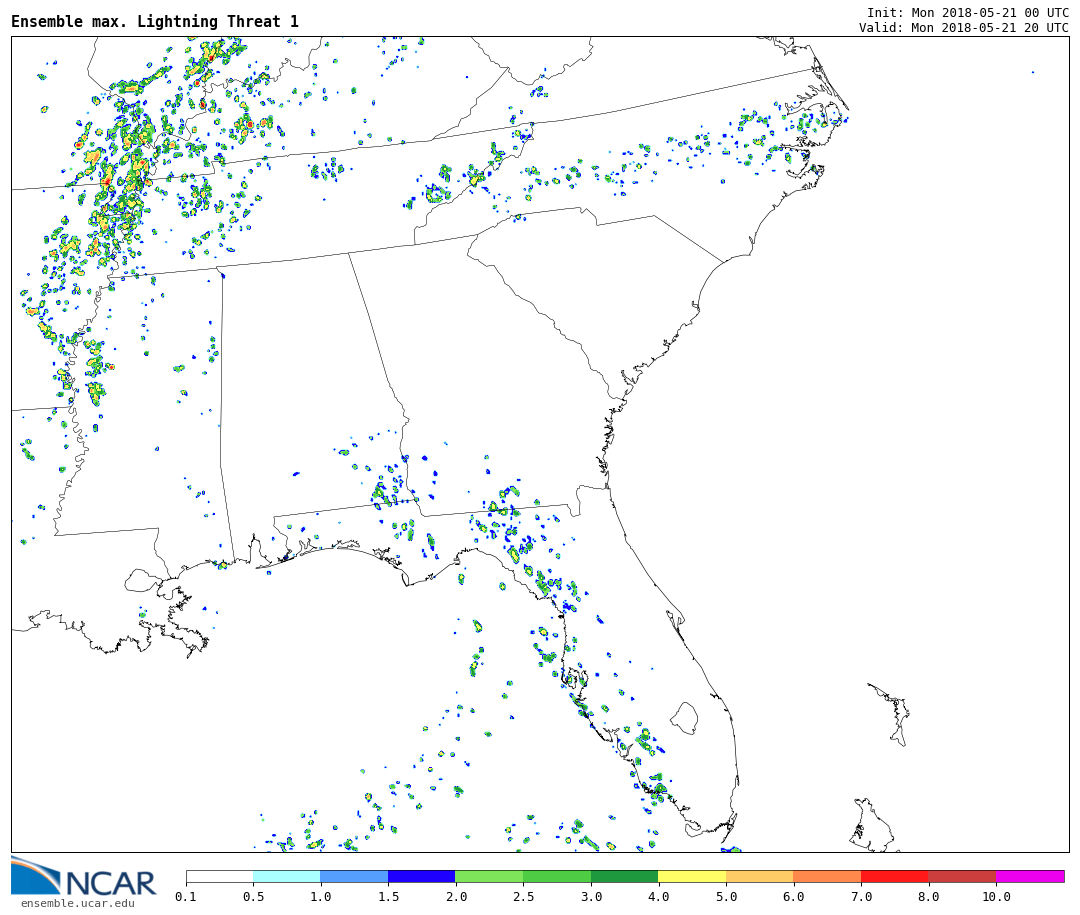Click the dark green 3.0–4.0 swatch
This screenshot has width=1080, height=915.
click(624, 876)
